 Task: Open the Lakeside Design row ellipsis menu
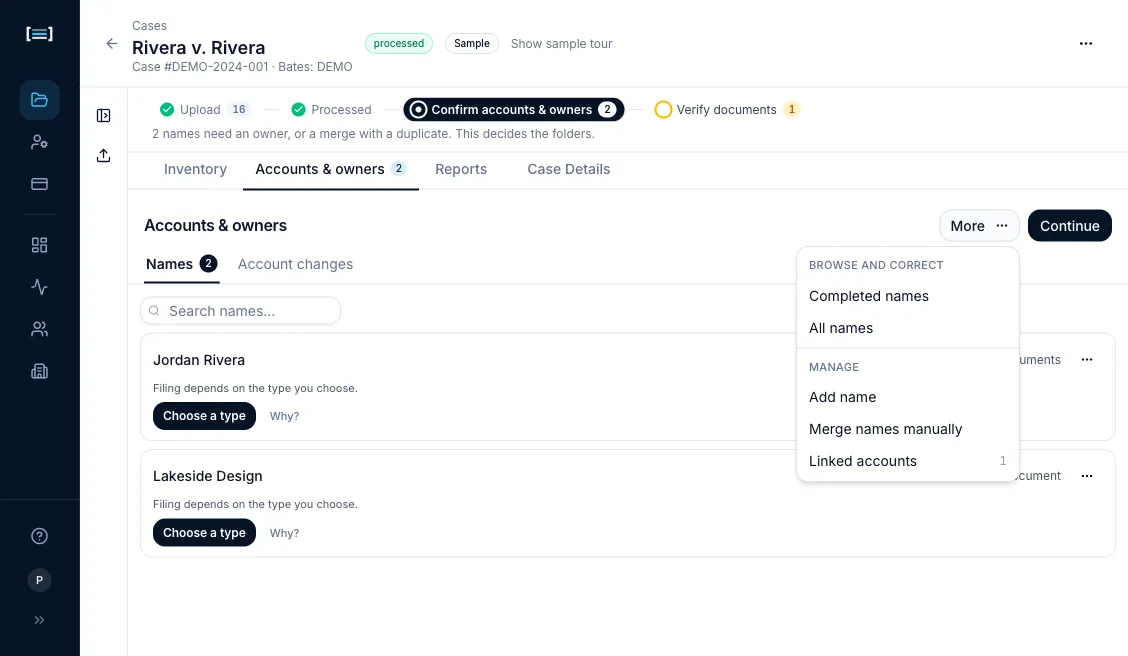(x=1087, y=476)
